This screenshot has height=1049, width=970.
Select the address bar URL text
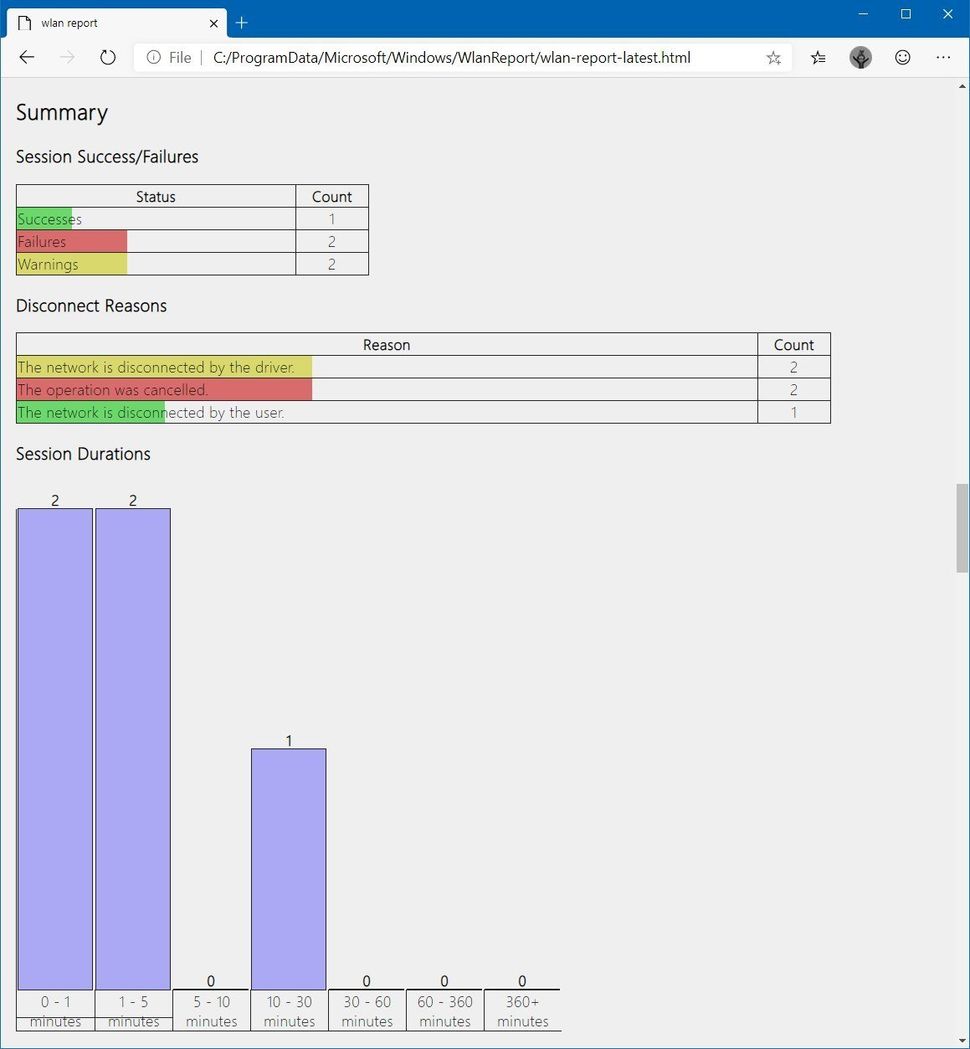tap(450, 57)
